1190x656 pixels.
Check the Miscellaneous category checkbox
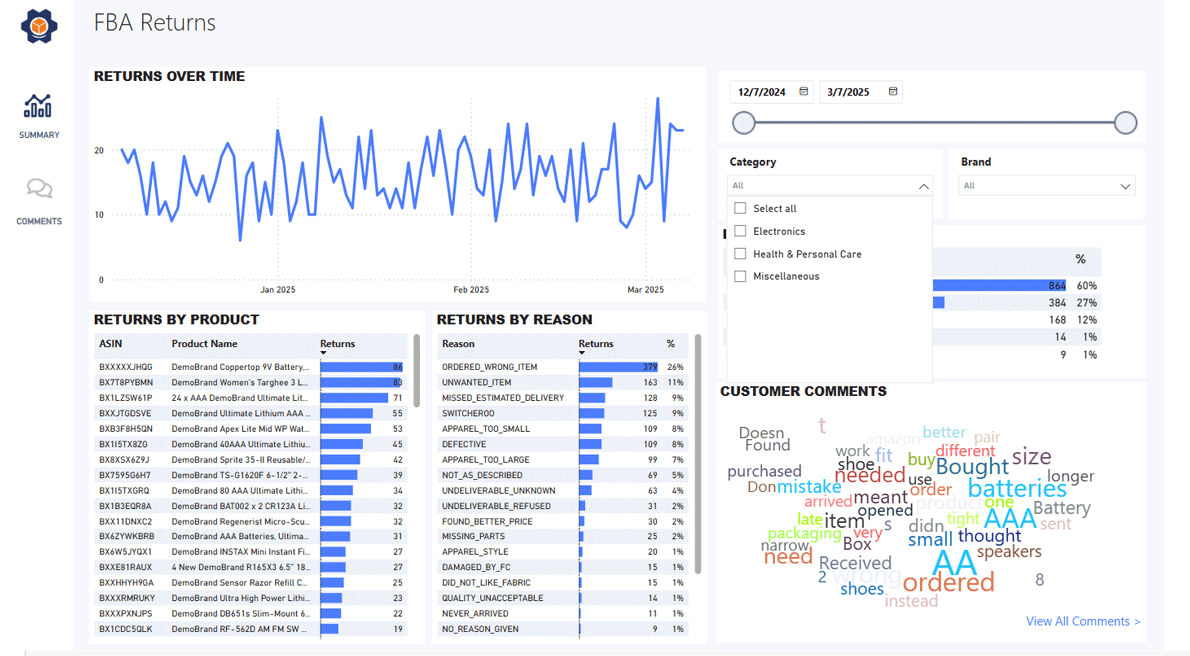pos(740,276)
